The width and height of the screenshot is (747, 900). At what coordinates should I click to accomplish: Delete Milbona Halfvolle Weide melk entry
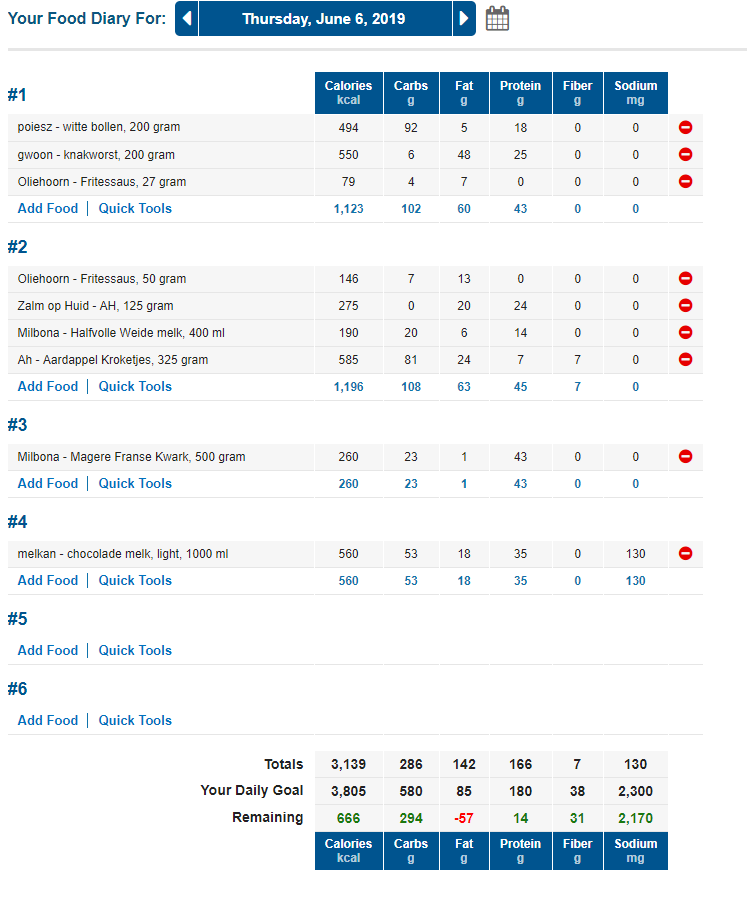pos(685,333)
